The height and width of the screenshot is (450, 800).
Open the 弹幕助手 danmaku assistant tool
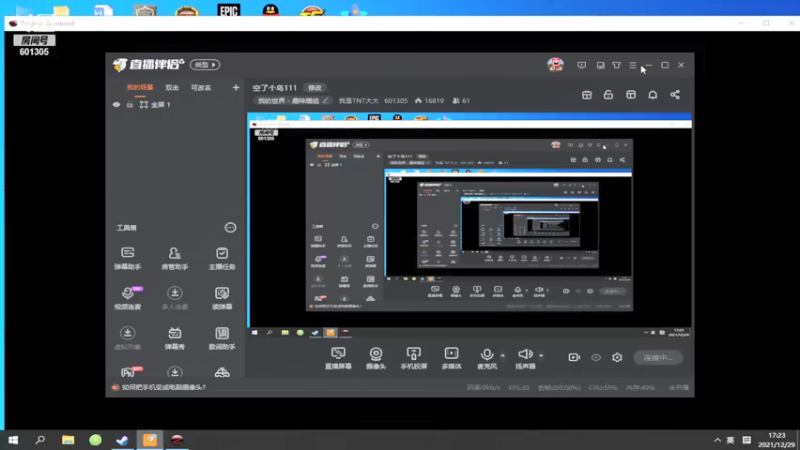[x=128, y=258]
